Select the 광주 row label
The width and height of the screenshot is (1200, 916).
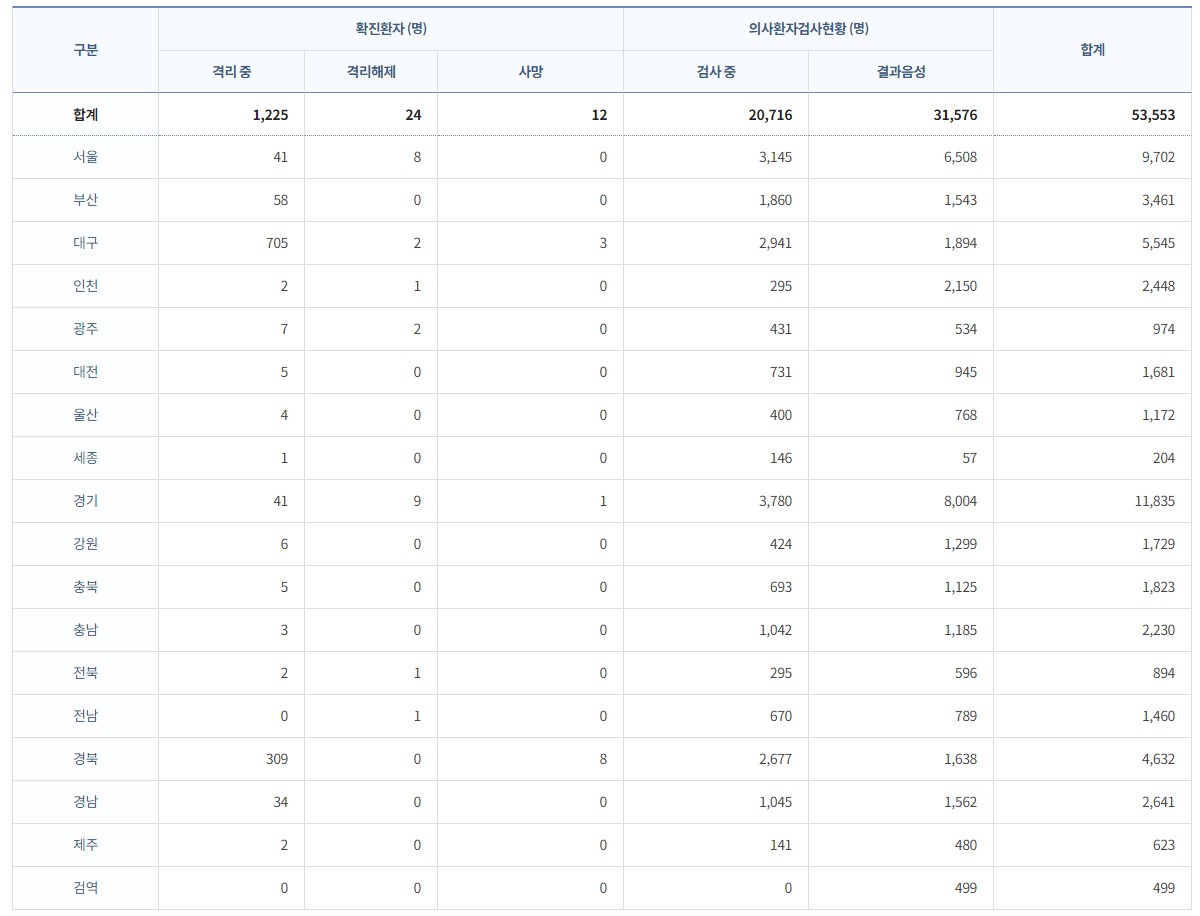[x=86, y=329]
